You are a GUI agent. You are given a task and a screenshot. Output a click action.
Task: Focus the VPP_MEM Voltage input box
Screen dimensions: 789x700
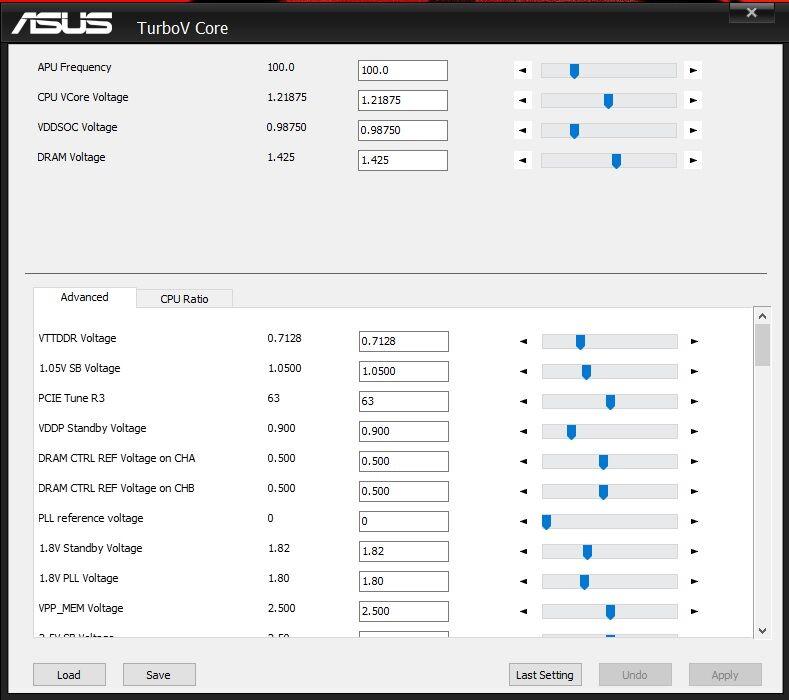[404, 611]
